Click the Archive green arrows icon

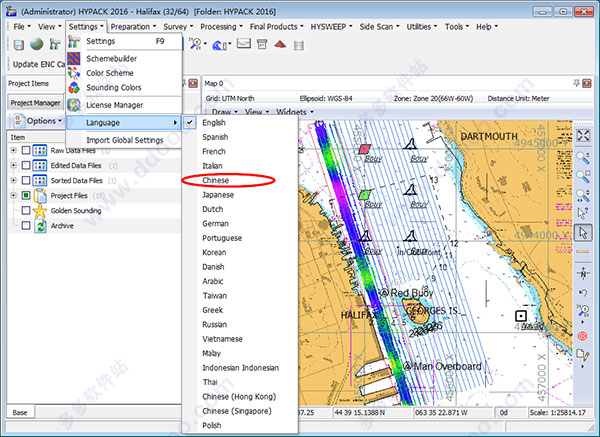point(40,226)
